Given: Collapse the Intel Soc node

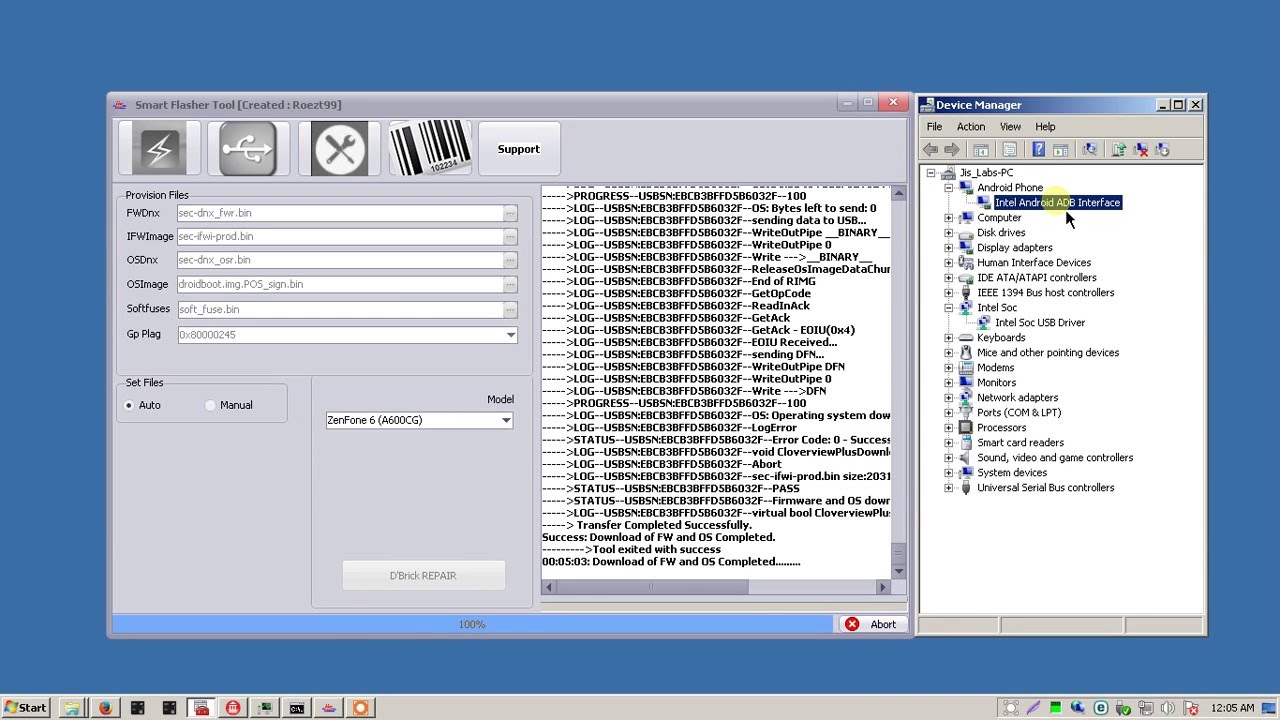Looking at the screenshot, I should tap(948, 308).
